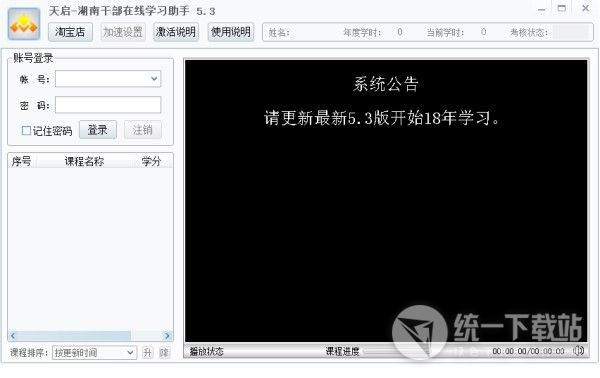Click the 当前学时 label
The height and width of the screenshot is (378, 600).
point(445,33)
